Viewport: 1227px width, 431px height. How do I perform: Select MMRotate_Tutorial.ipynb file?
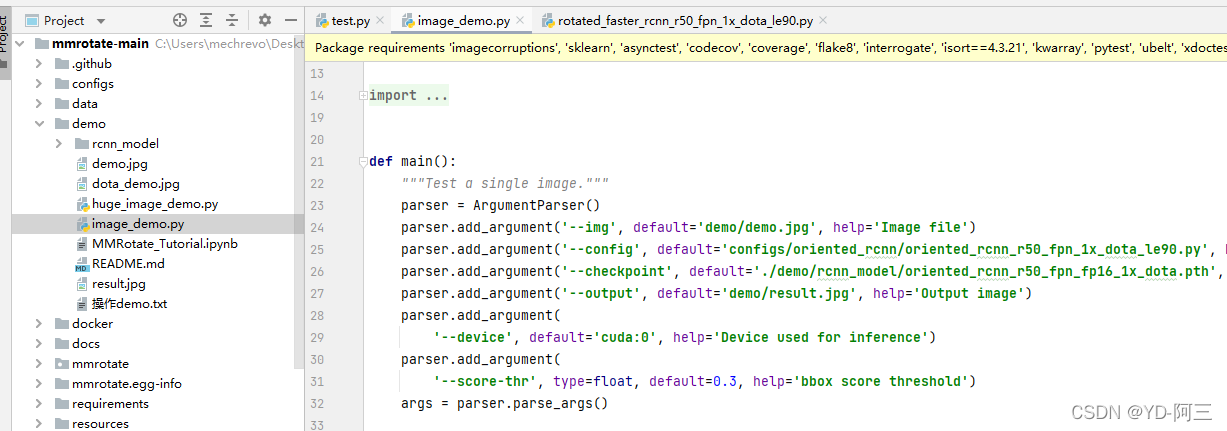[164, 244]
